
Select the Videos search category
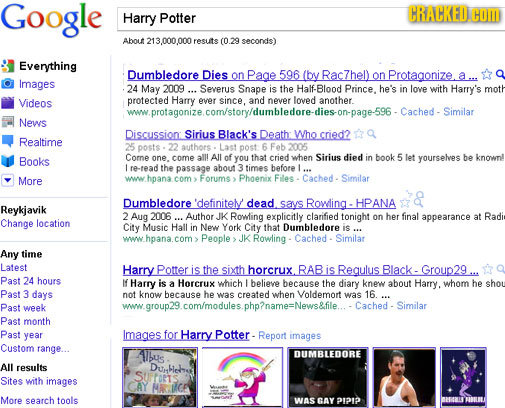tap(35, 103)
